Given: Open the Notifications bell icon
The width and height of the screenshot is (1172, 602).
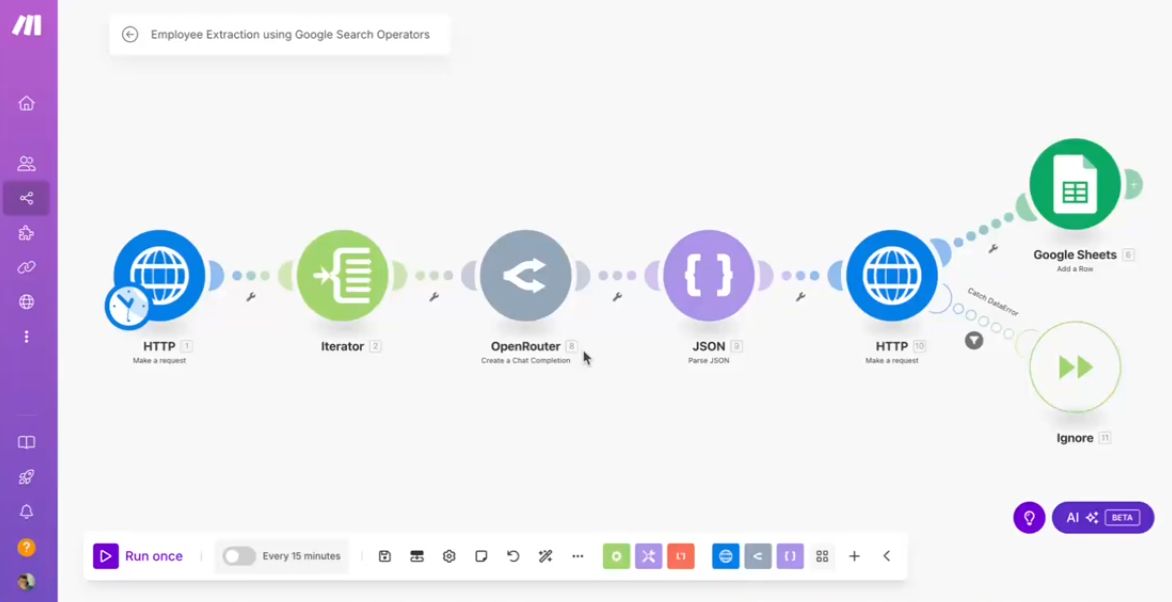Looking at the screenshot, I should point(26,512).
